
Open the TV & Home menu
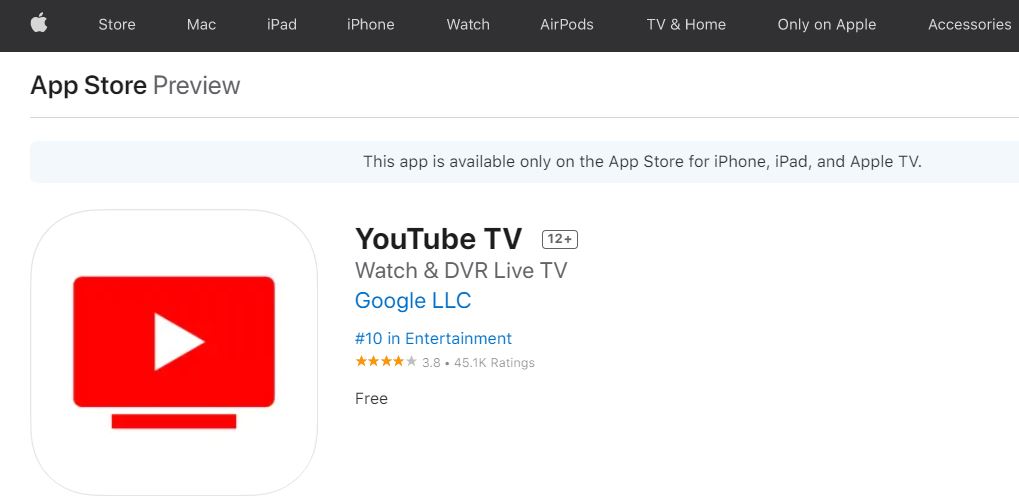pos(686,25)
